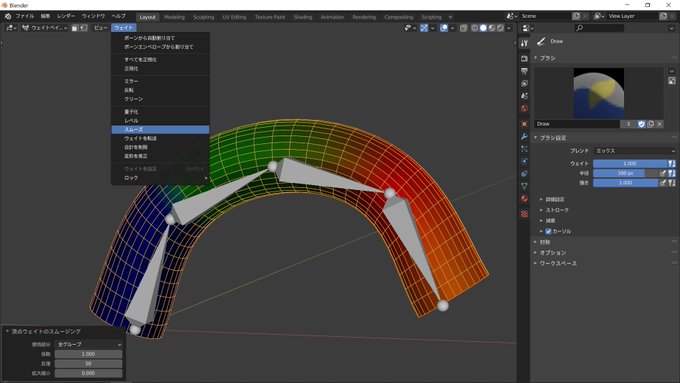
Task: Toggle face selection masking in header
Action: (x=75, y=28)
